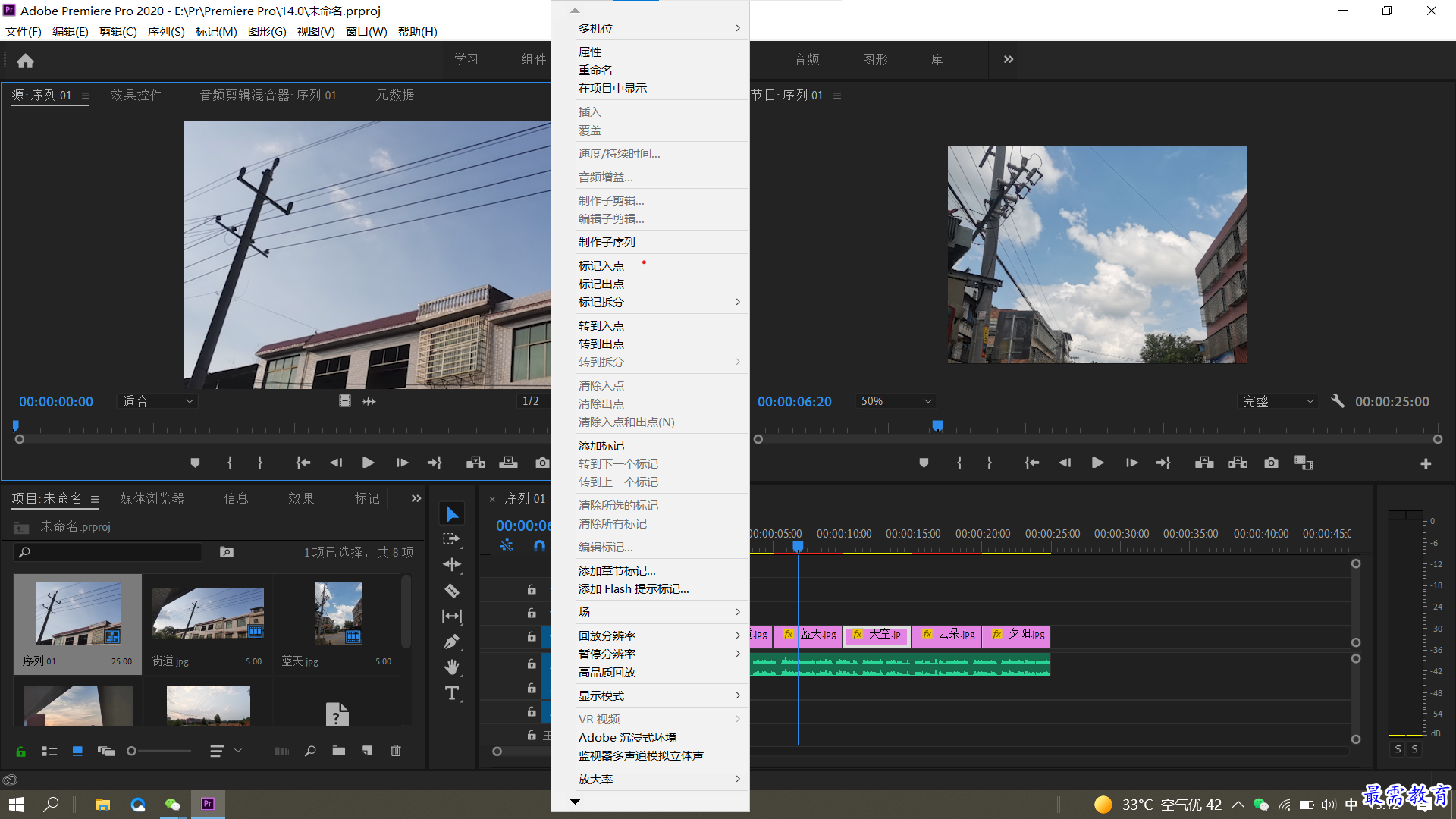This screenshot has width=1456, height=819.
Task: Select the Ripple Edit tool
Action: pyautogui.click(x=452, y=564)
